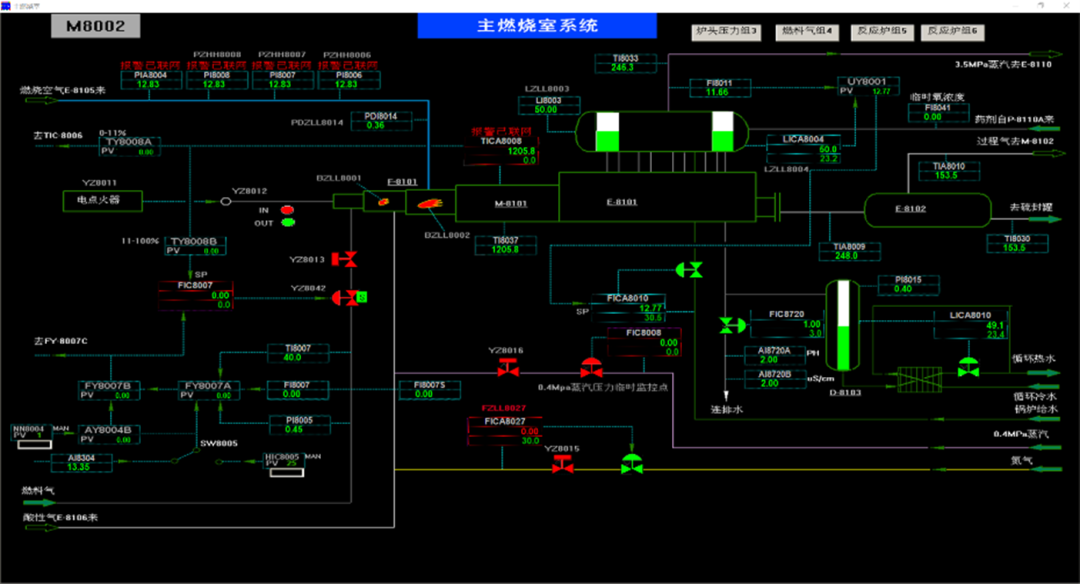The height and width of the screenshot is (584, 1080).
Task: Open the green control valve below FICA8027
Action: click(631, 462)
